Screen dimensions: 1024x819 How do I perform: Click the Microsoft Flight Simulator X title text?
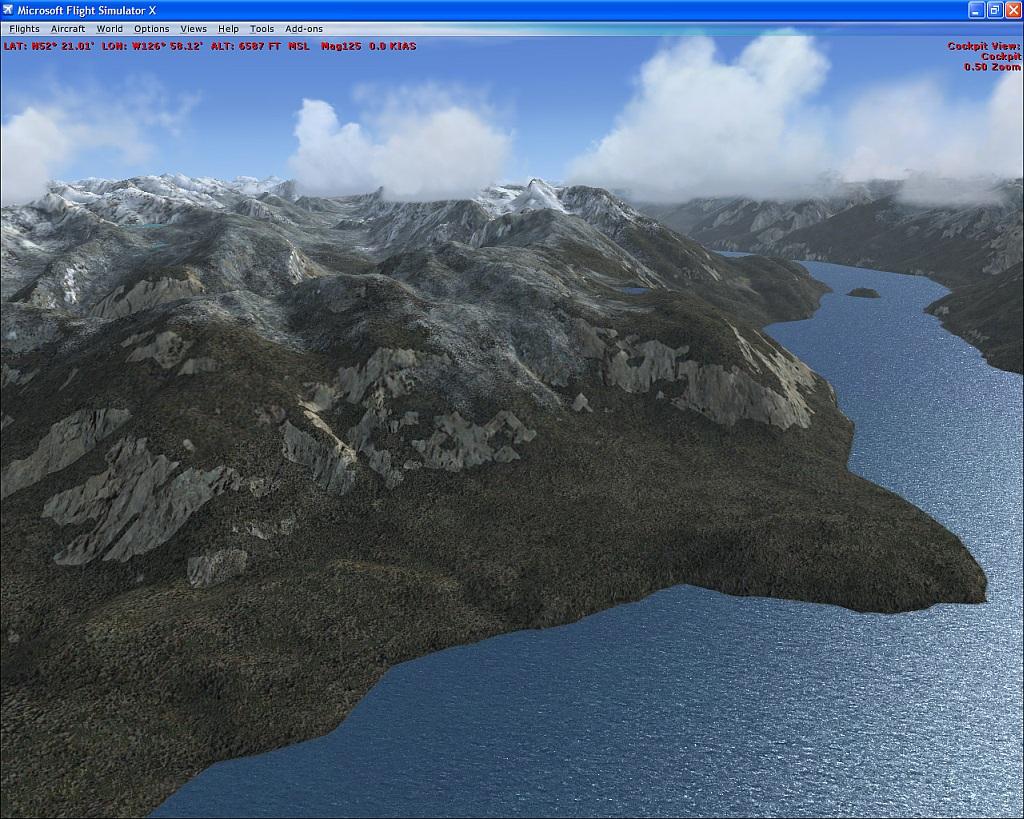coord(87,10)
